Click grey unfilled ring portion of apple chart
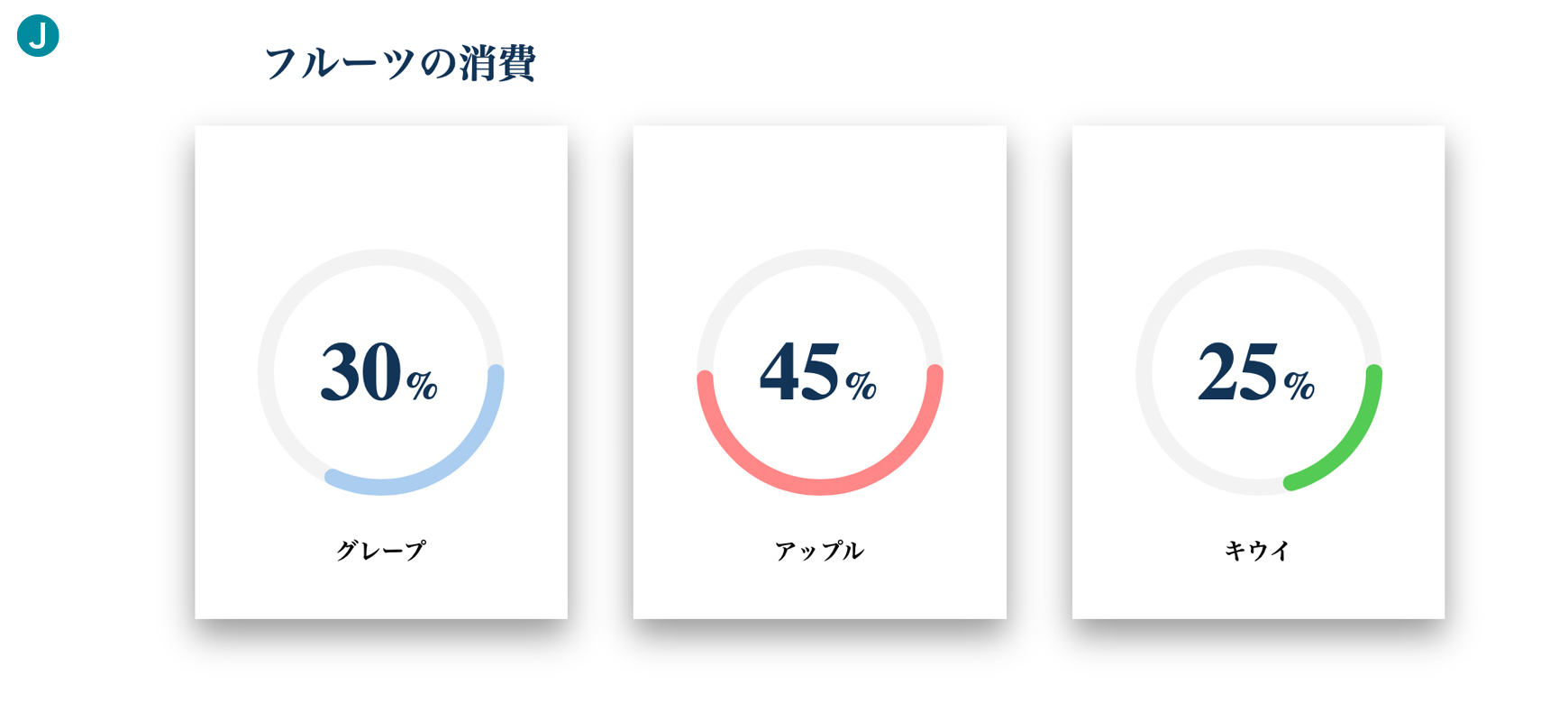This screenshot has width=1568, height=721. coord(820,257)
